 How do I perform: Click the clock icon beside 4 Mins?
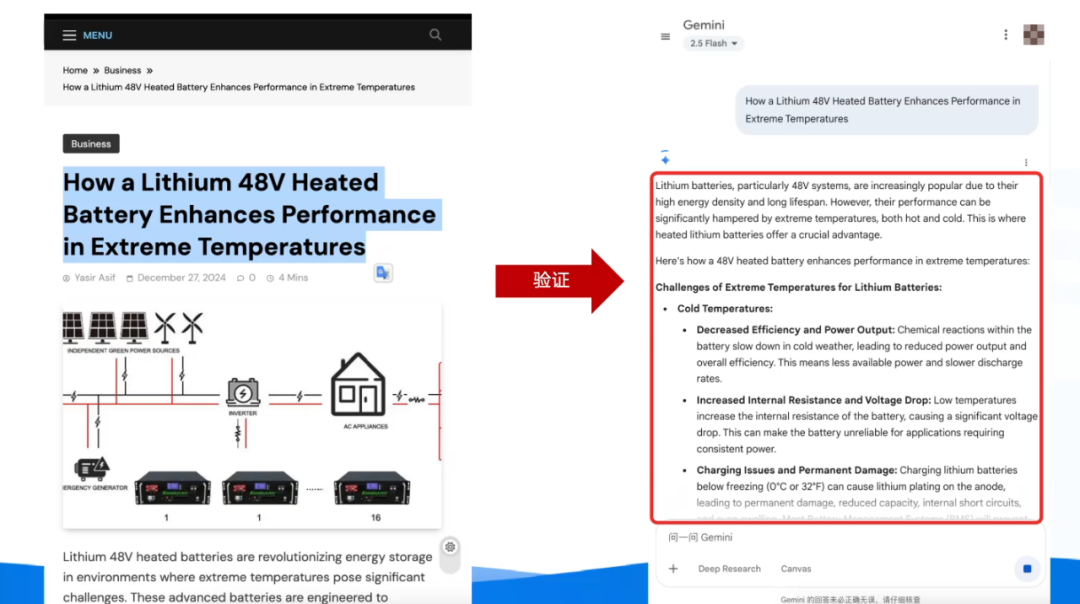coord(270,278)
